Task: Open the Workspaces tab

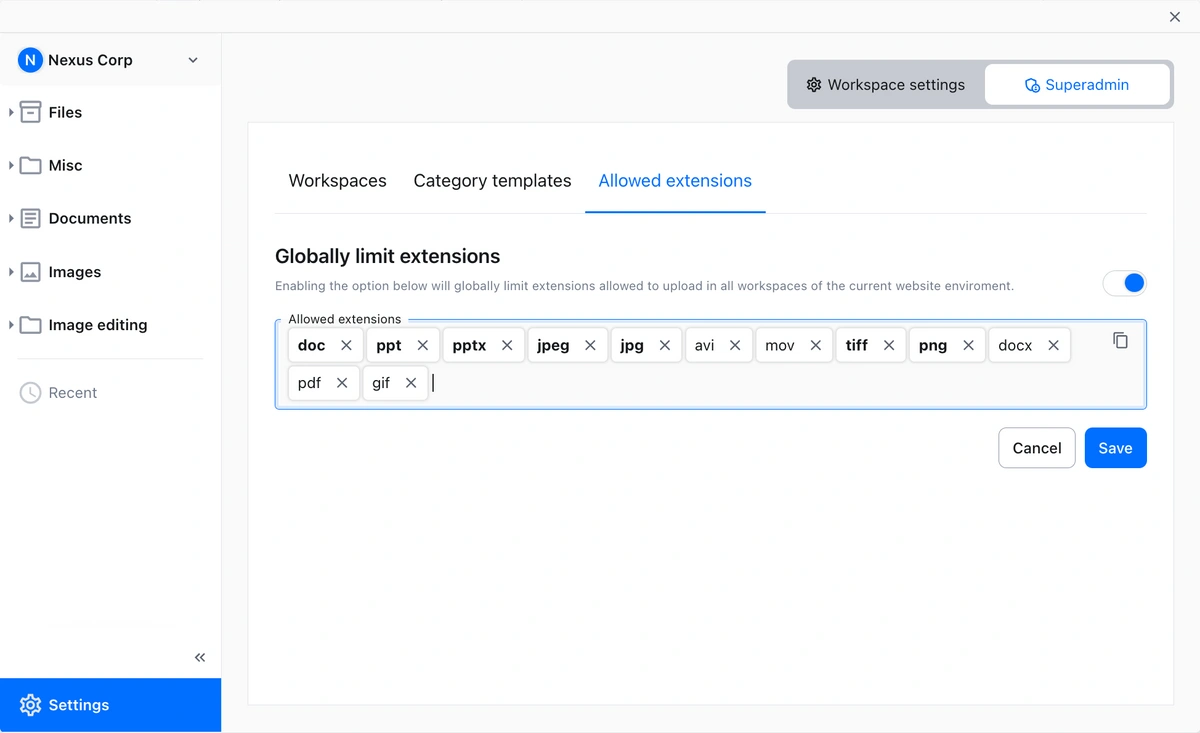Action: coord(337,181)
